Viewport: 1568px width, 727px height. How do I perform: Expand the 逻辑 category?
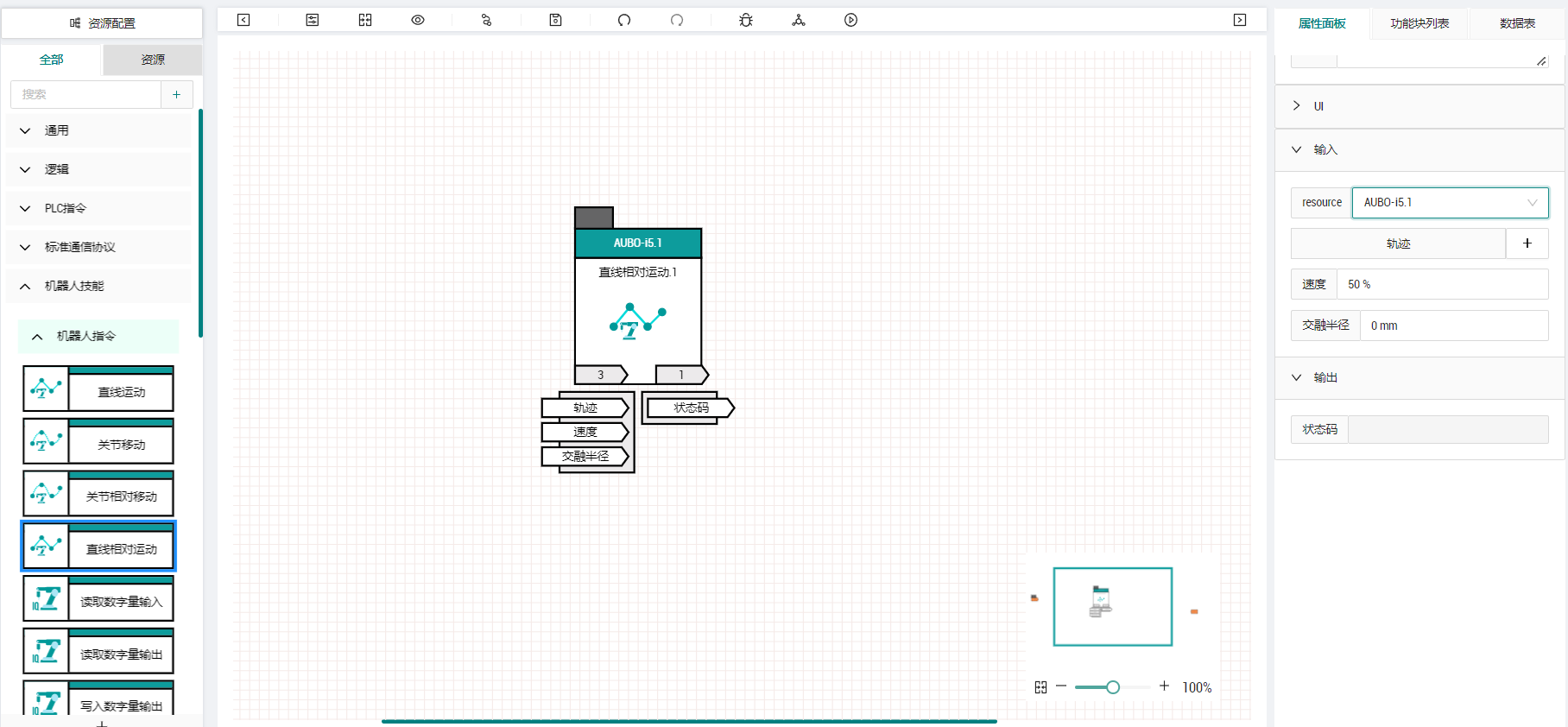point(98,169)
